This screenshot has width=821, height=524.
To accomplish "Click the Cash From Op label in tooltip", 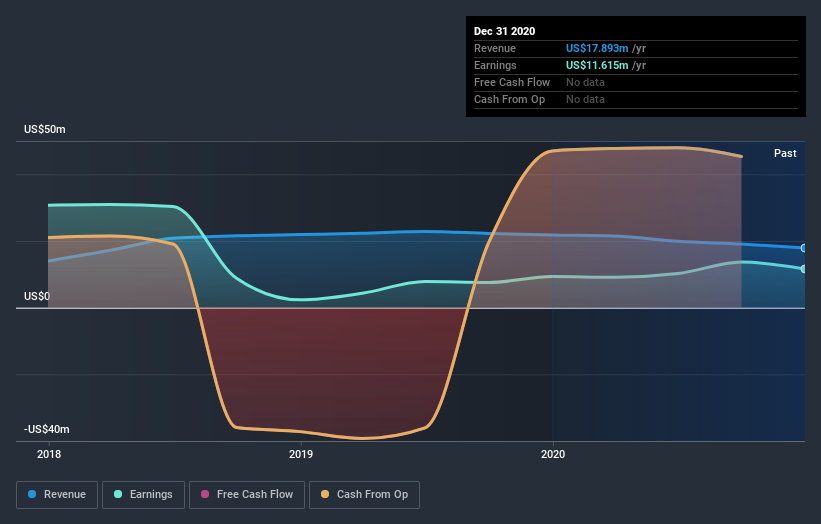I will tap(509, 99).
